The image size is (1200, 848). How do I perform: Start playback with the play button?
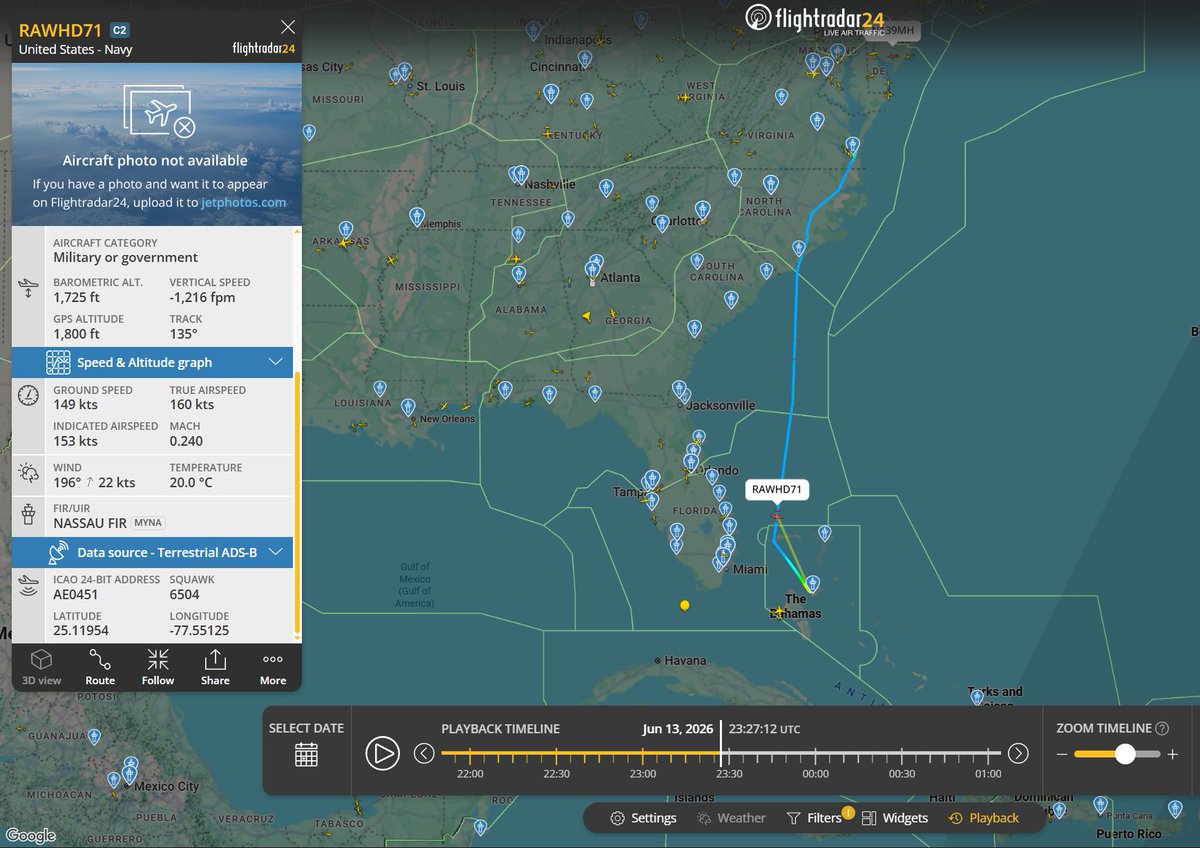click(382, 753)
